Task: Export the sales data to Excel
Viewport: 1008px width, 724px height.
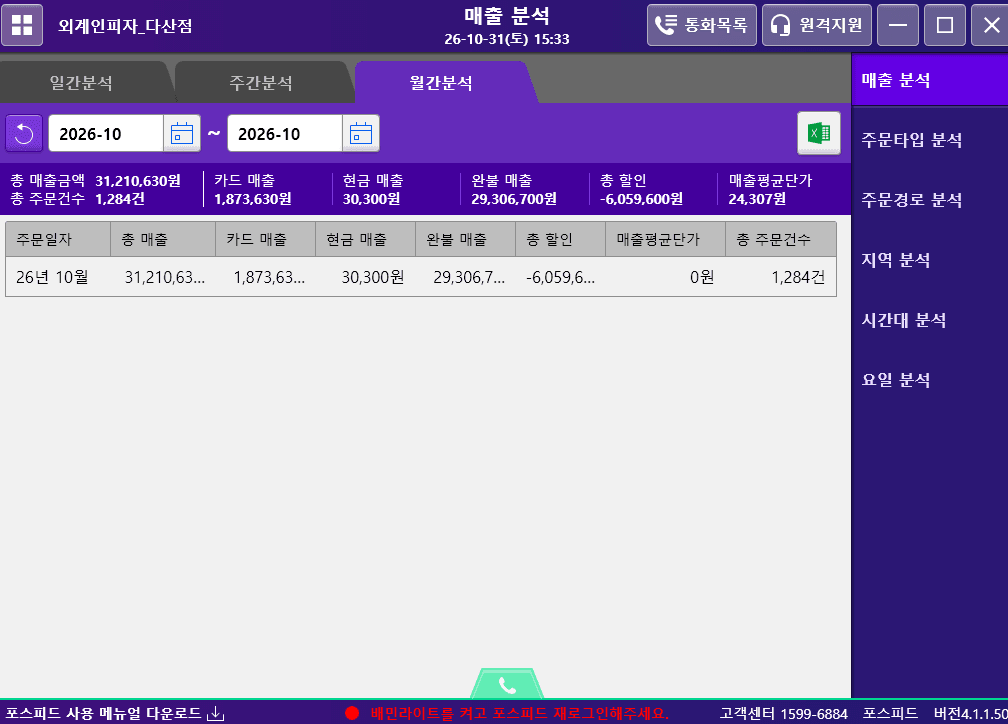Action: (818, 133)
